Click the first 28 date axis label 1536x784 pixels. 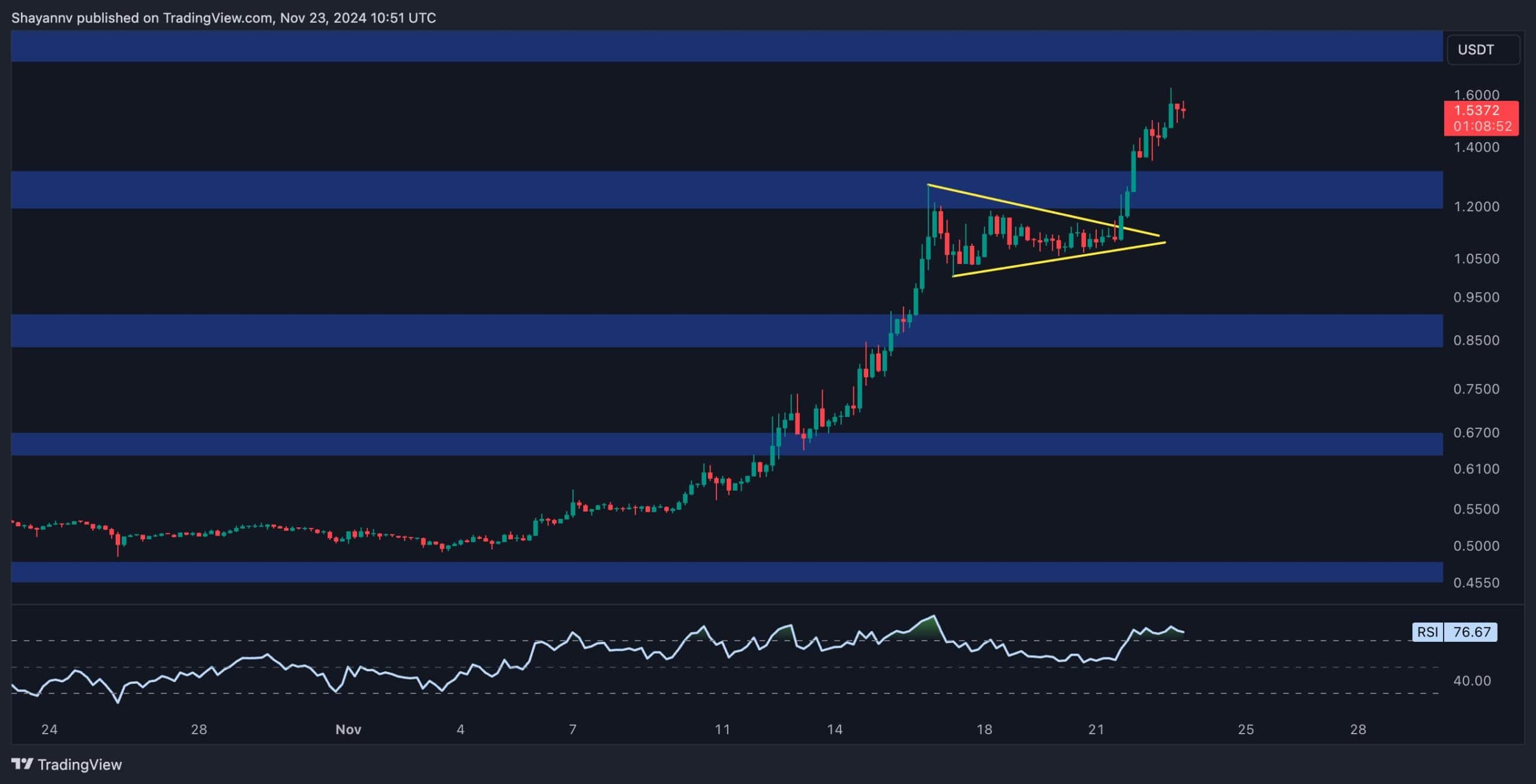click(199, 729)
